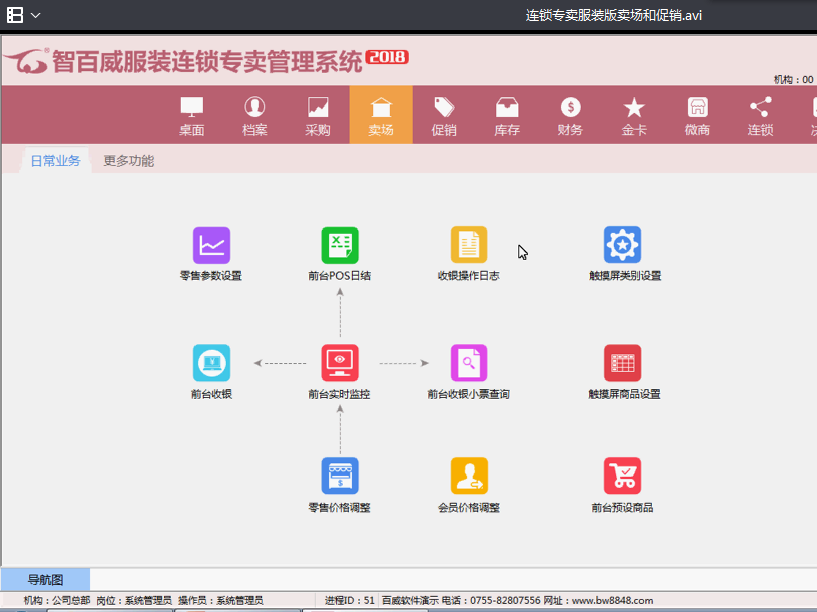Open 前台POS日结 daily settlement
The height and width of the screenshot is (612, 817).
pyautogui.click(x=340, y=244)
